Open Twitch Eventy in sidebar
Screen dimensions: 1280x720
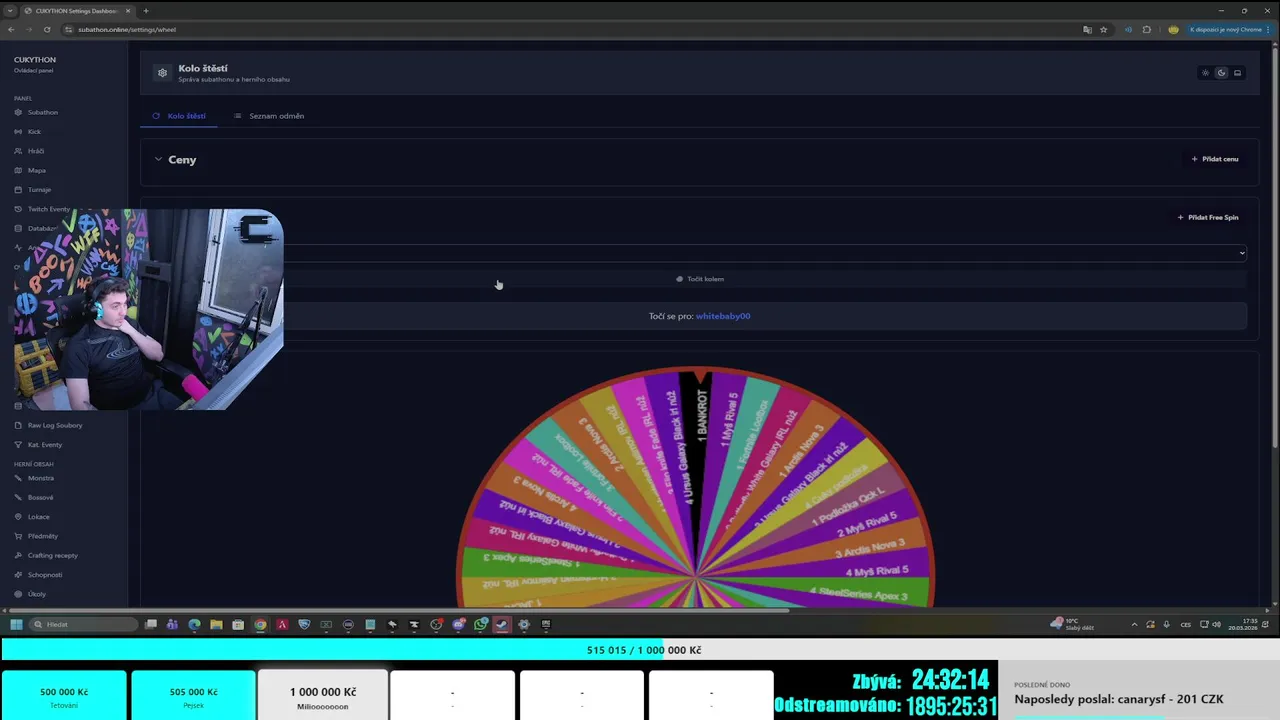[x=48, y=209]
